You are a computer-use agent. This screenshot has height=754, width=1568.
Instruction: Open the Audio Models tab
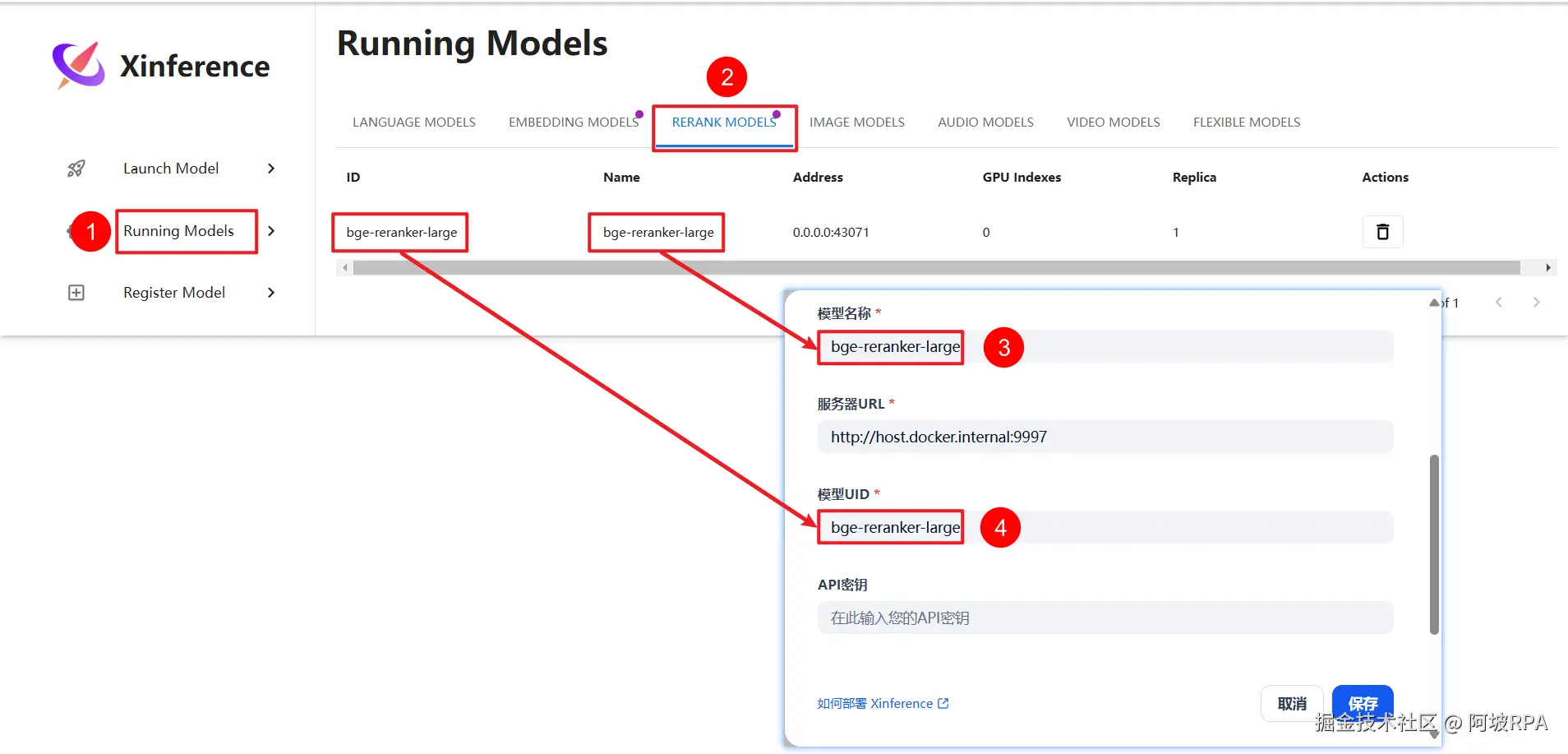point(986,123)
